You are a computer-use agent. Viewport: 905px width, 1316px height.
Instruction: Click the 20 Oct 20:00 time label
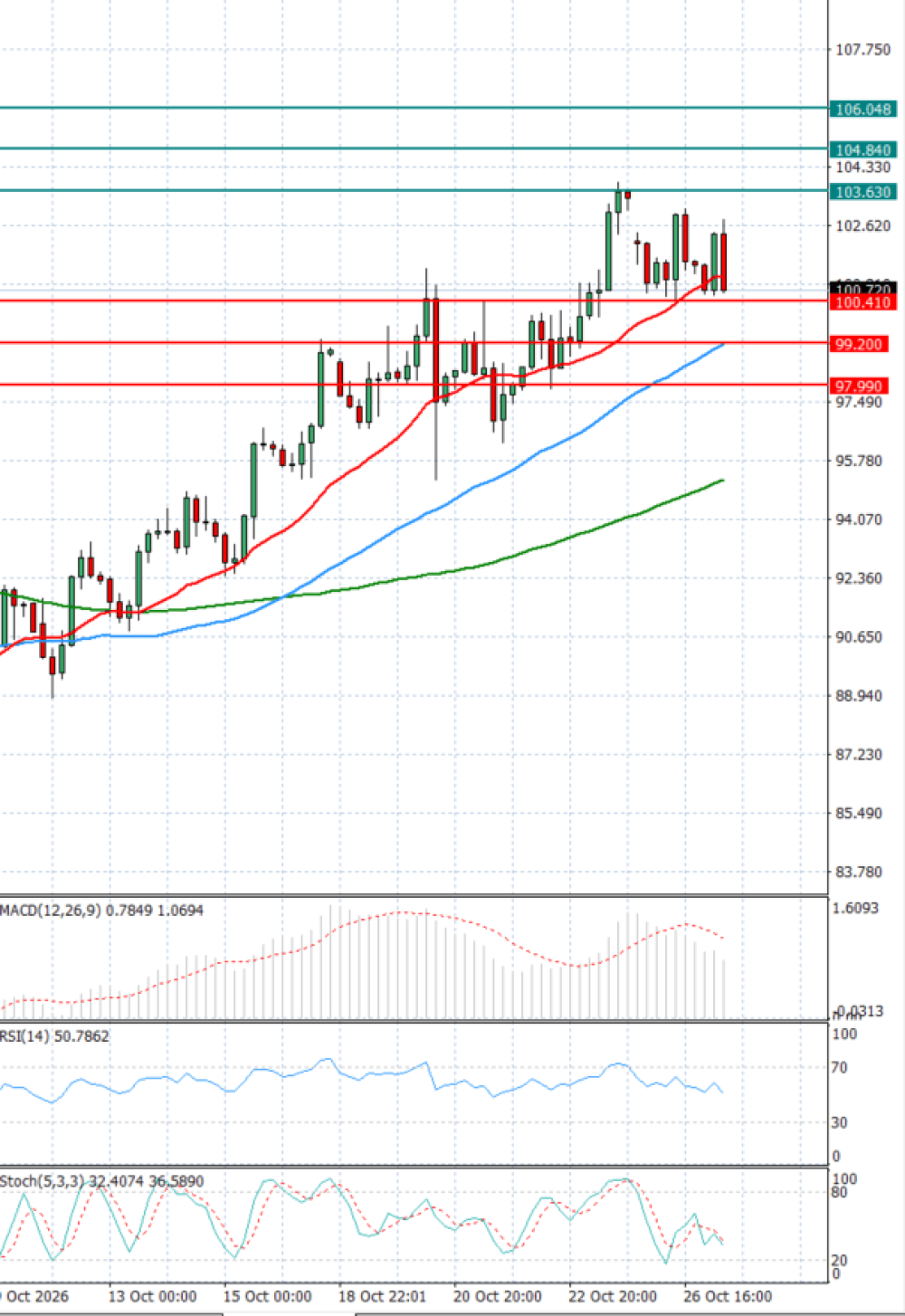coord(497,1296)
